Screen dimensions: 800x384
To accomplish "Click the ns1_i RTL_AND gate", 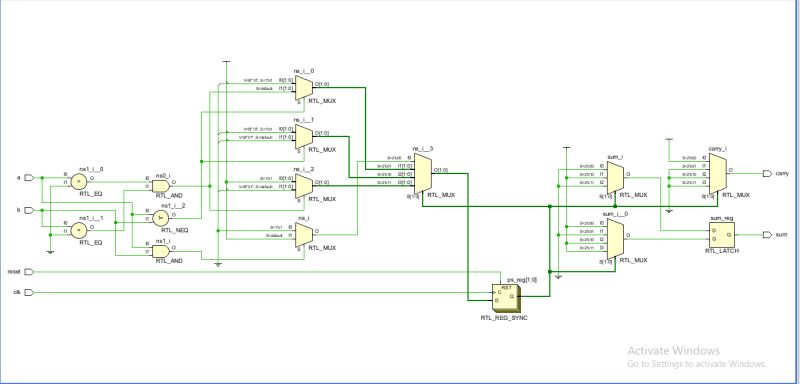I will (162, 251).
